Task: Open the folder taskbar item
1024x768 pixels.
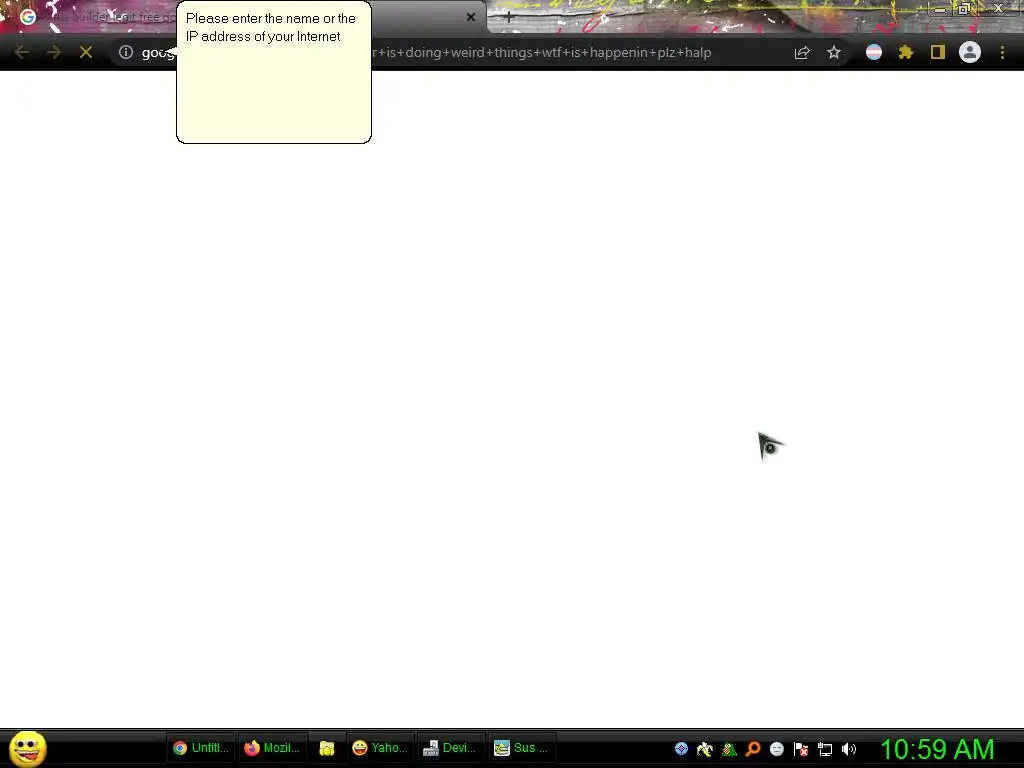Action: click(x=327, y=748)
